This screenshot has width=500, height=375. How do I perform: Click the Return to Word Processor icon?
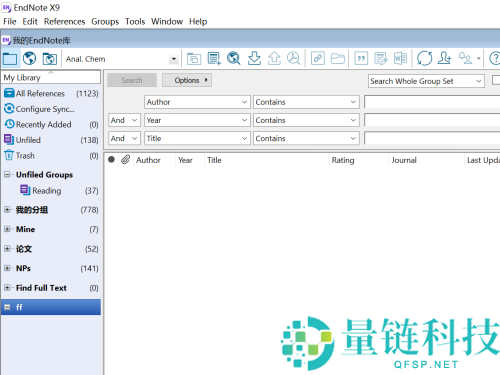coord(400,58)
